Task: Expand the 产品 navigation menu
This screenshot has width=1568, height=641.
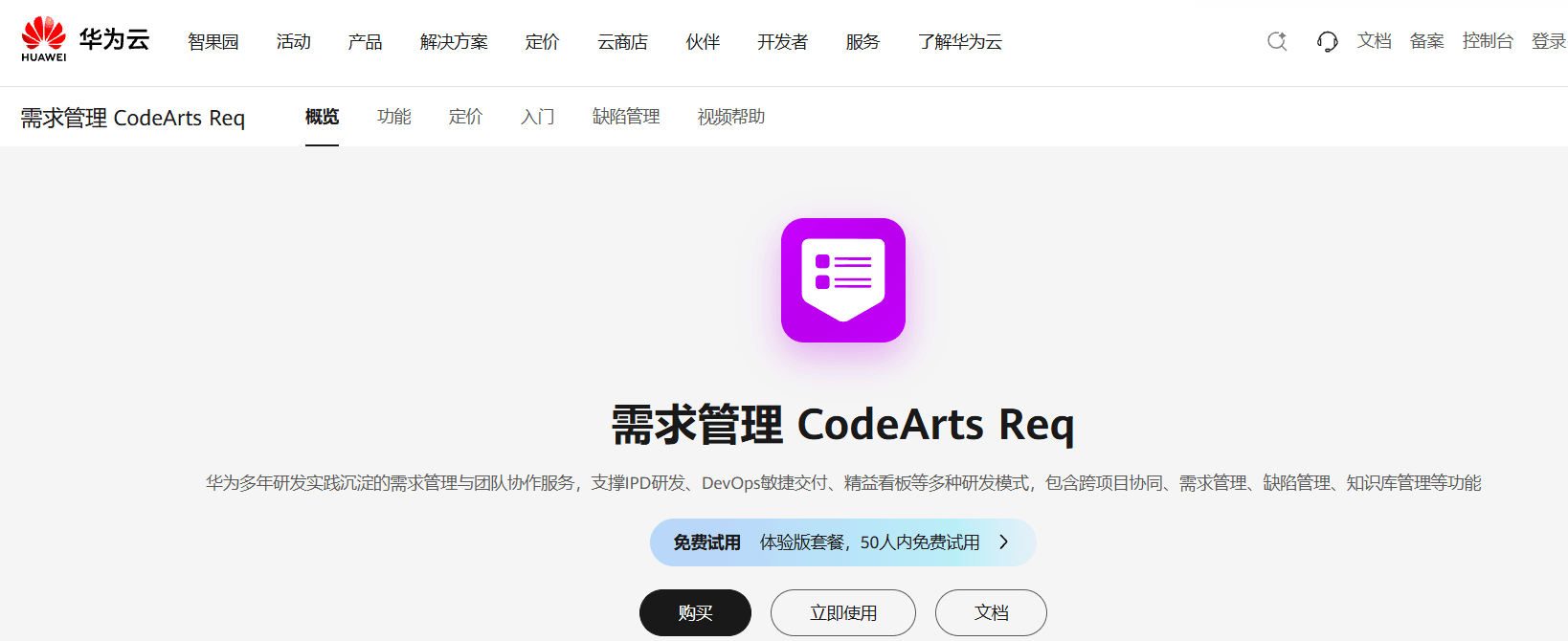Action: (365, 42)
